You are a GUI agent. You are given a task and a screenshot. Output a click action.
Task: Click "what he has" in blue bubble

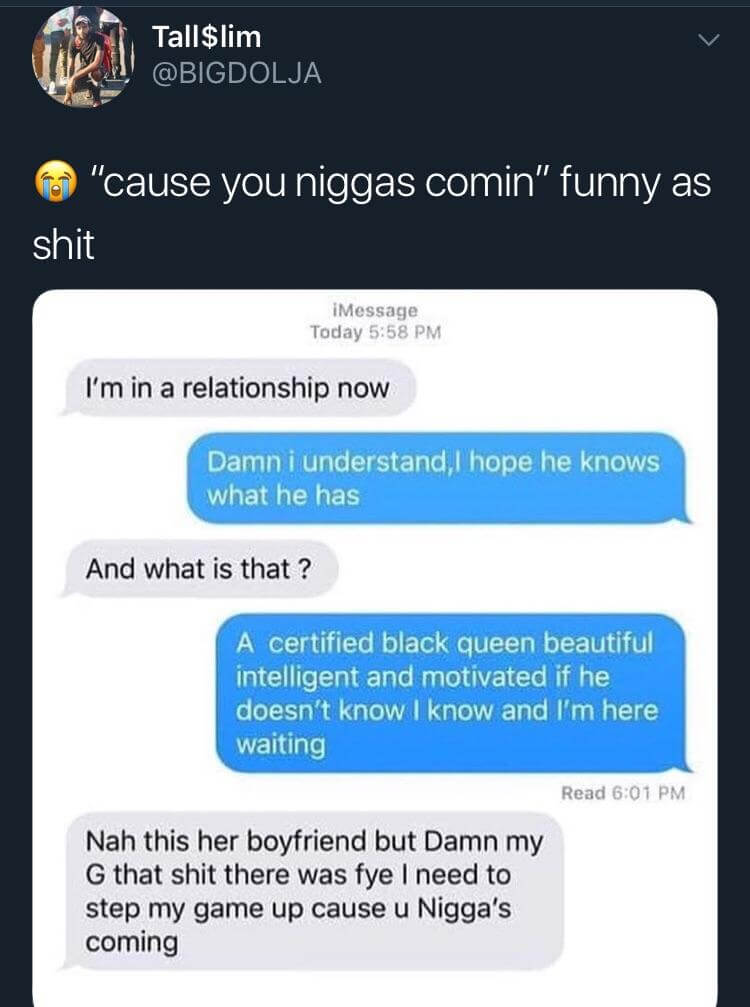coord(283,496)
